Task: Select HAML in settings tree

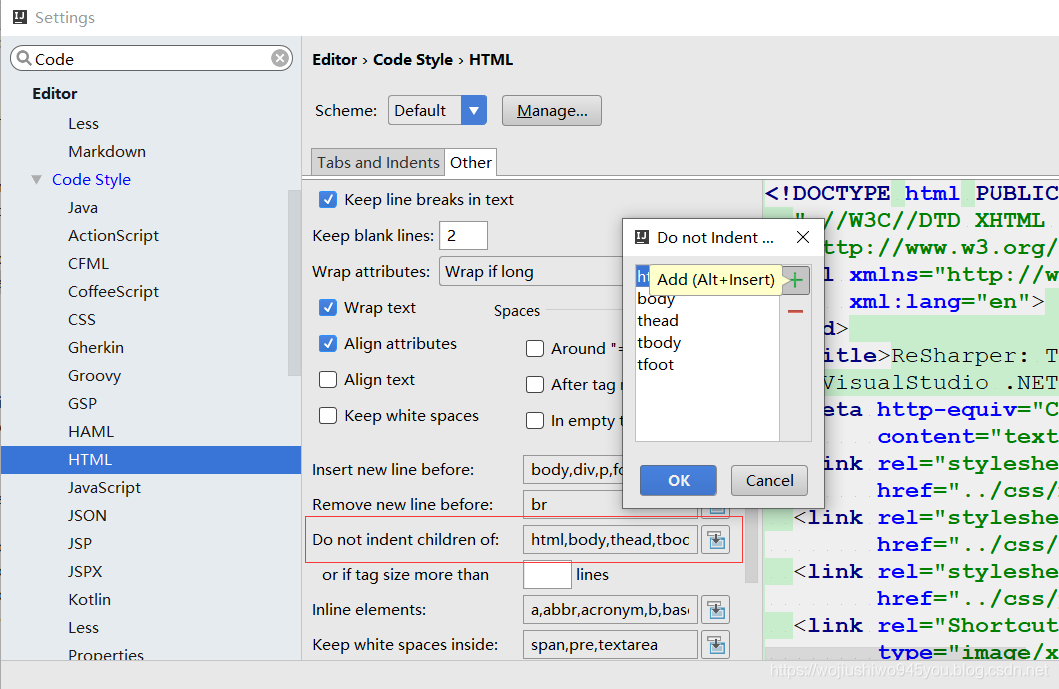Action: tap(91, 432)
